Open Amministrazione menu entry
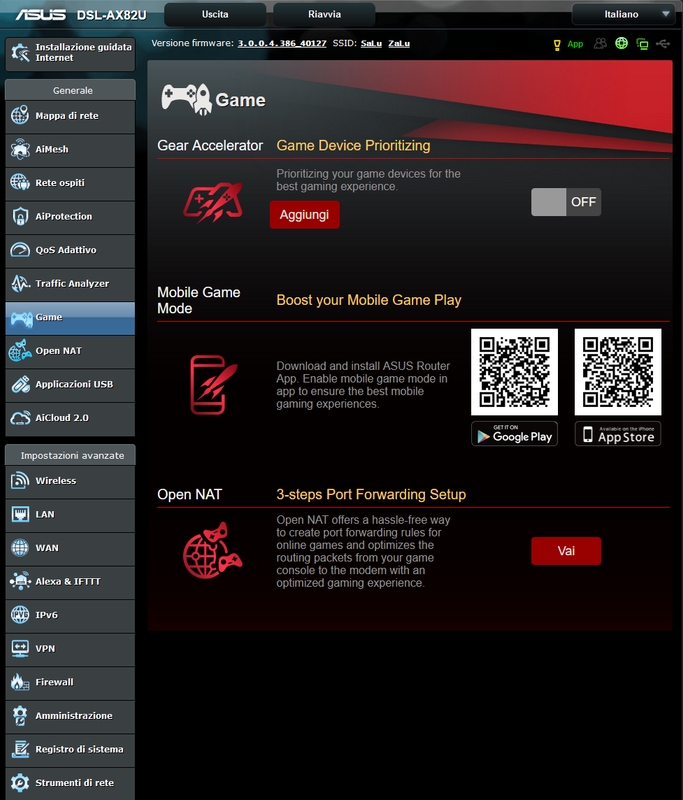 pos(70,716)
